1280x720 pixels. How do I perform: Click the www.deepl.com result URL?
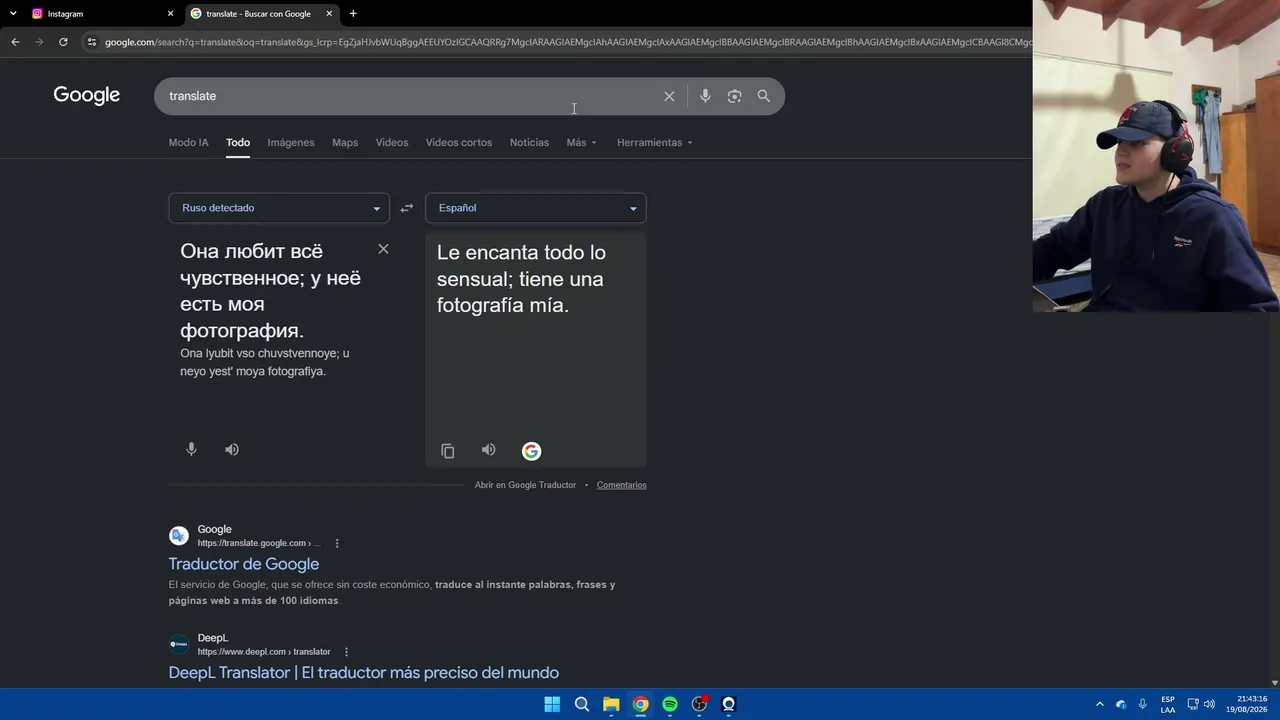click(x=264, y=652)
